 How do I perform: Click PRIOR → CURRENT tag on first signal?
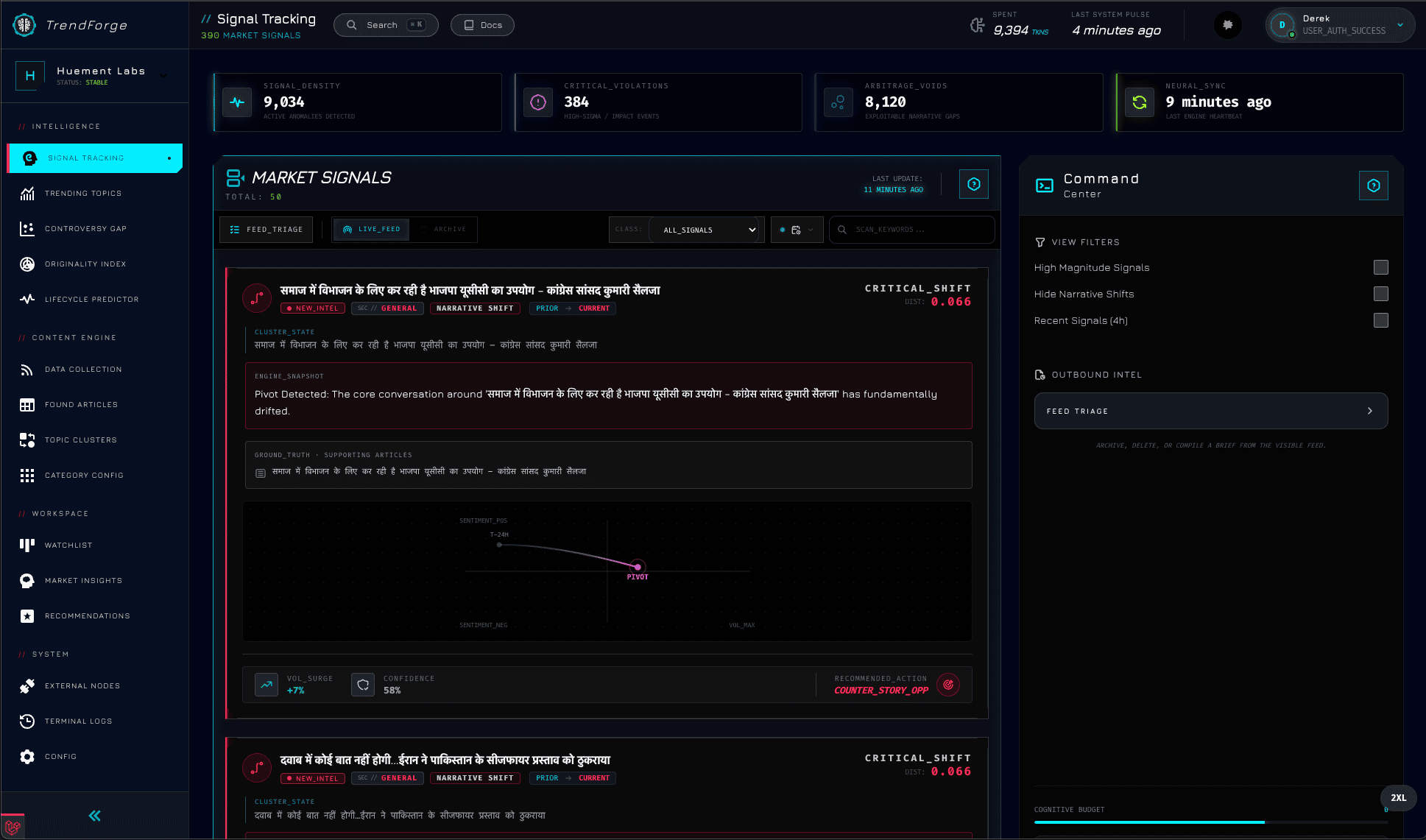click(x=573, y=308)
